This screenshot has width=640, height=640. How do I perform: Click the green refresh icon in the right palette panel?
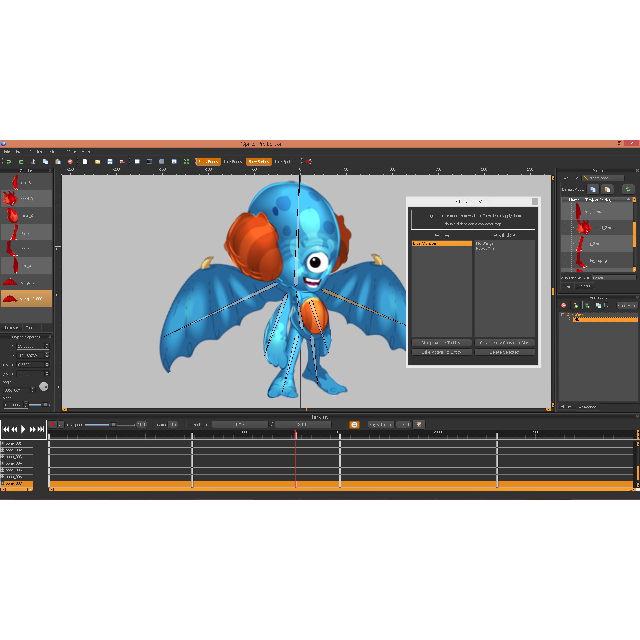tap(628, 188)
